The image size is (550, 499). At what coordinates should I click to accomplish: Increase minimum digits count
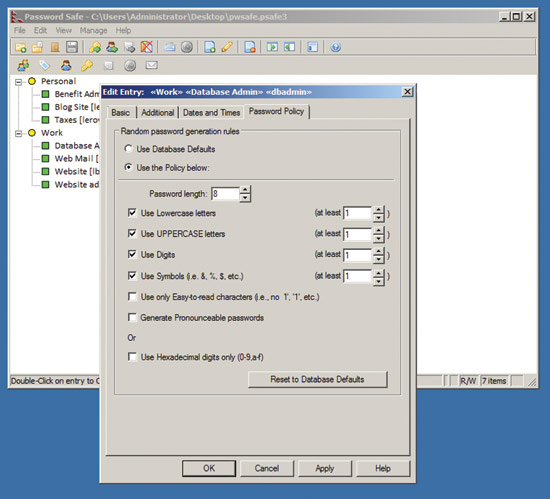(378, 251)
